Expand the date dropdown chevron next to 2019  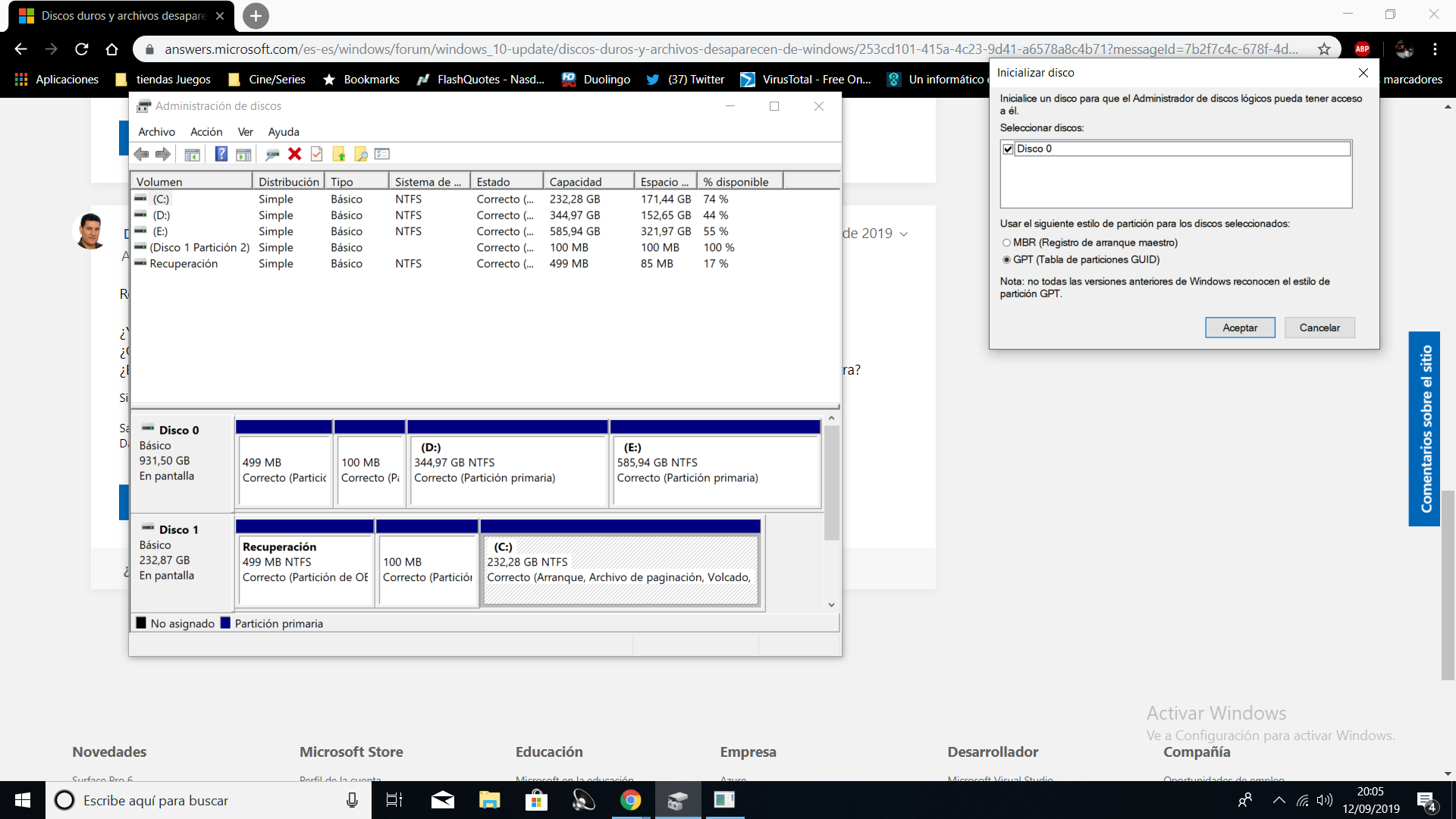(904, 234)
